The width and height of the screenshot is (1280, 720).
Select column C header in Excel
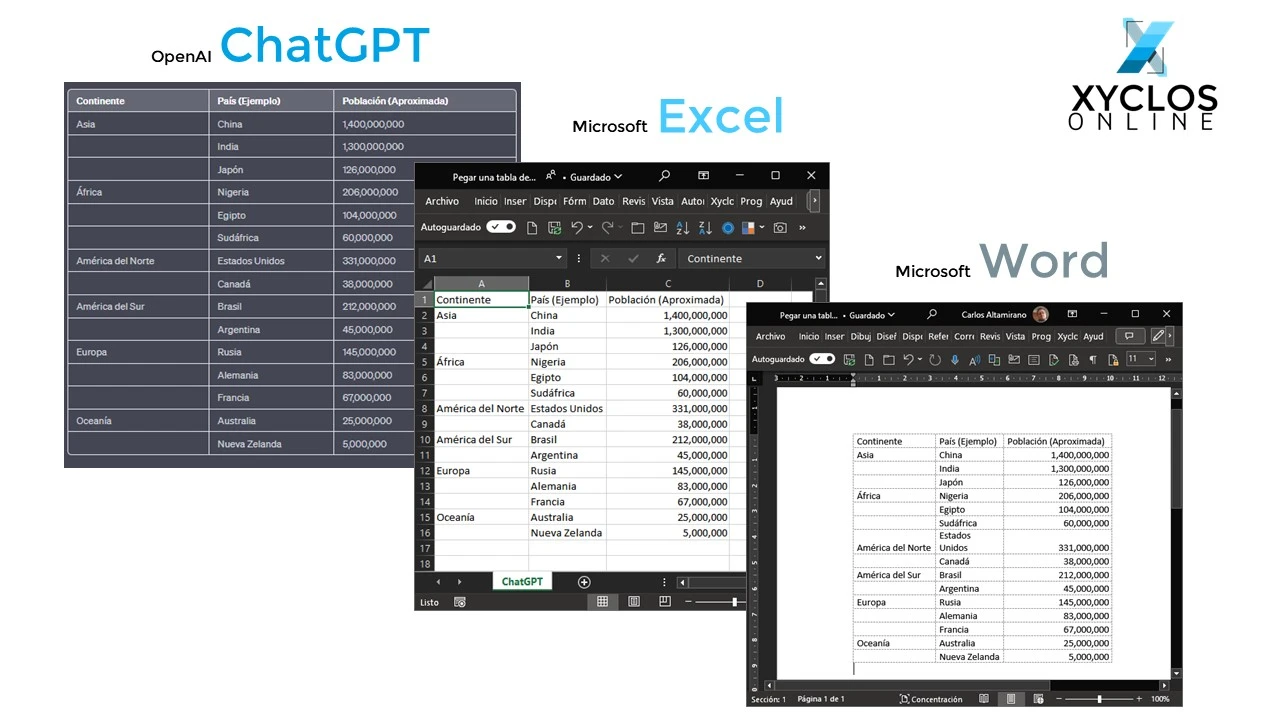[668, 284]
